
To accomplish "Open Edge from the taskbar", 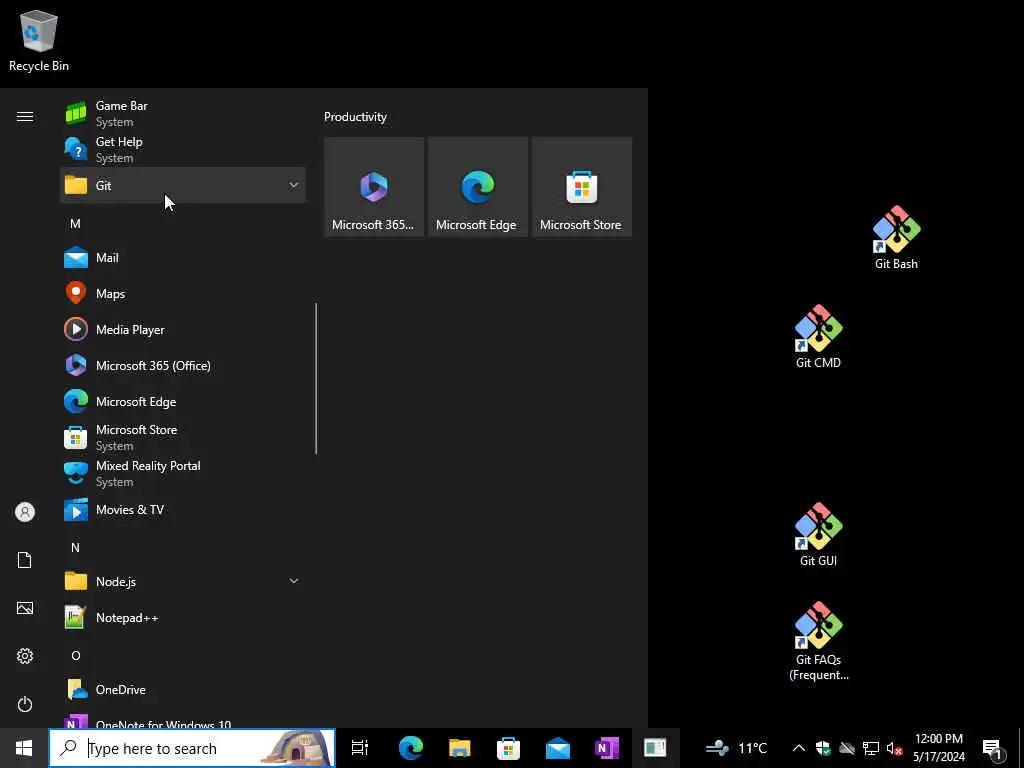I will pyautogui.click(x=411, y=748).
